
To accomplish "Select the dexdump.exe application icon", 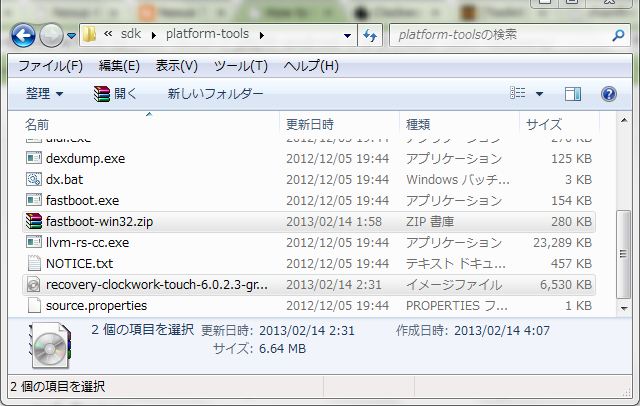I will click(34, 158).
